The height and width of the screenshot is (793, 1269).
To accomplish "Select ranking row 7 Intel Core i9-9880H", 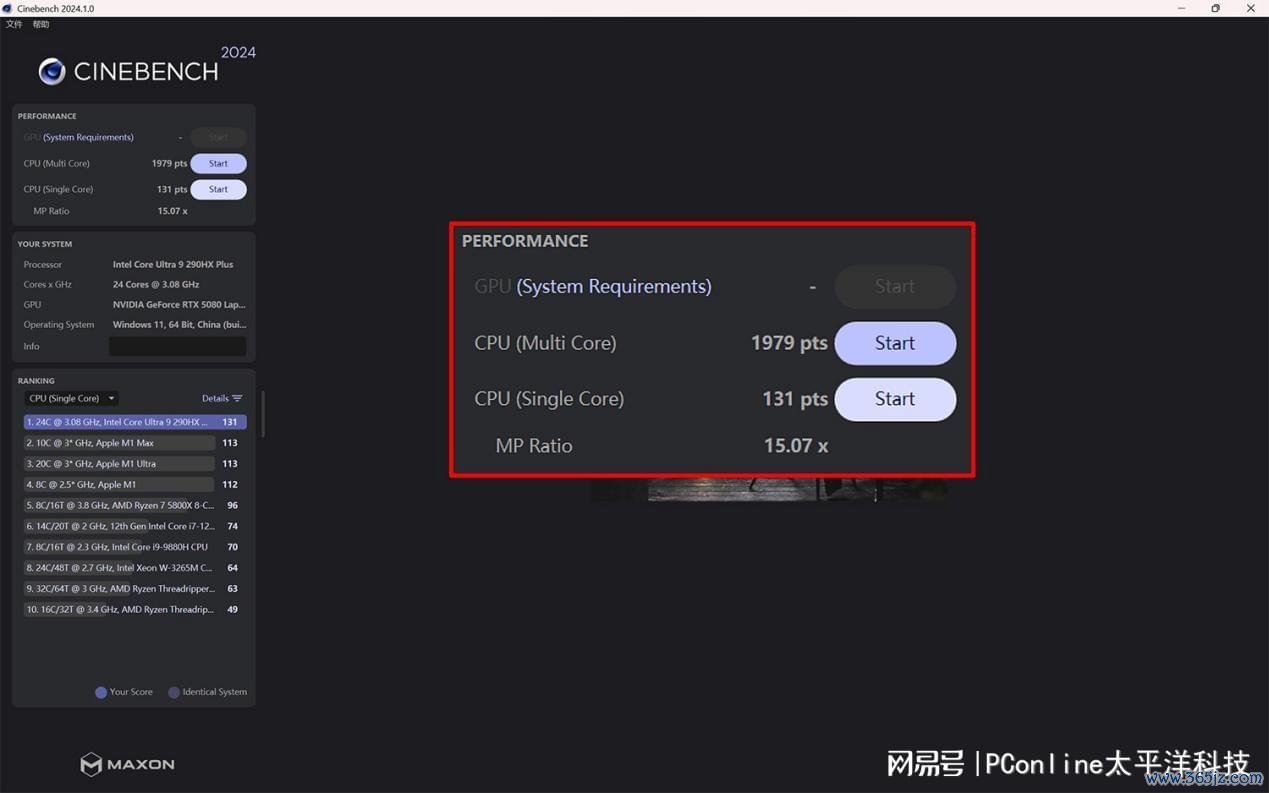I will point(135,547).
